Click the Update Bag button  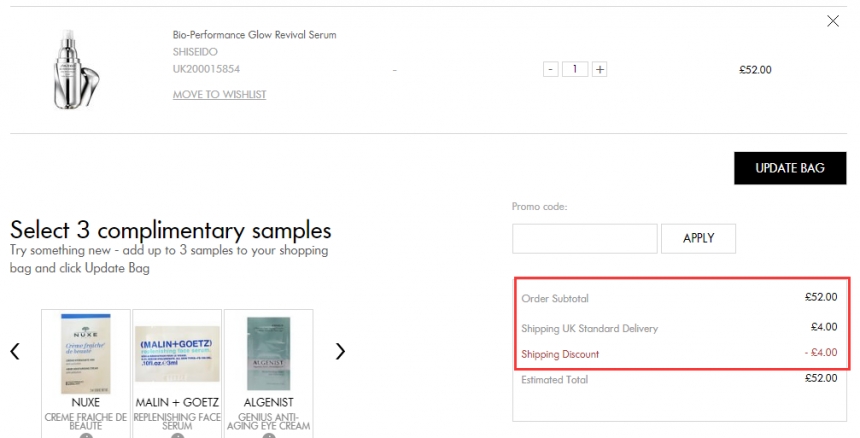coord(790,168)
